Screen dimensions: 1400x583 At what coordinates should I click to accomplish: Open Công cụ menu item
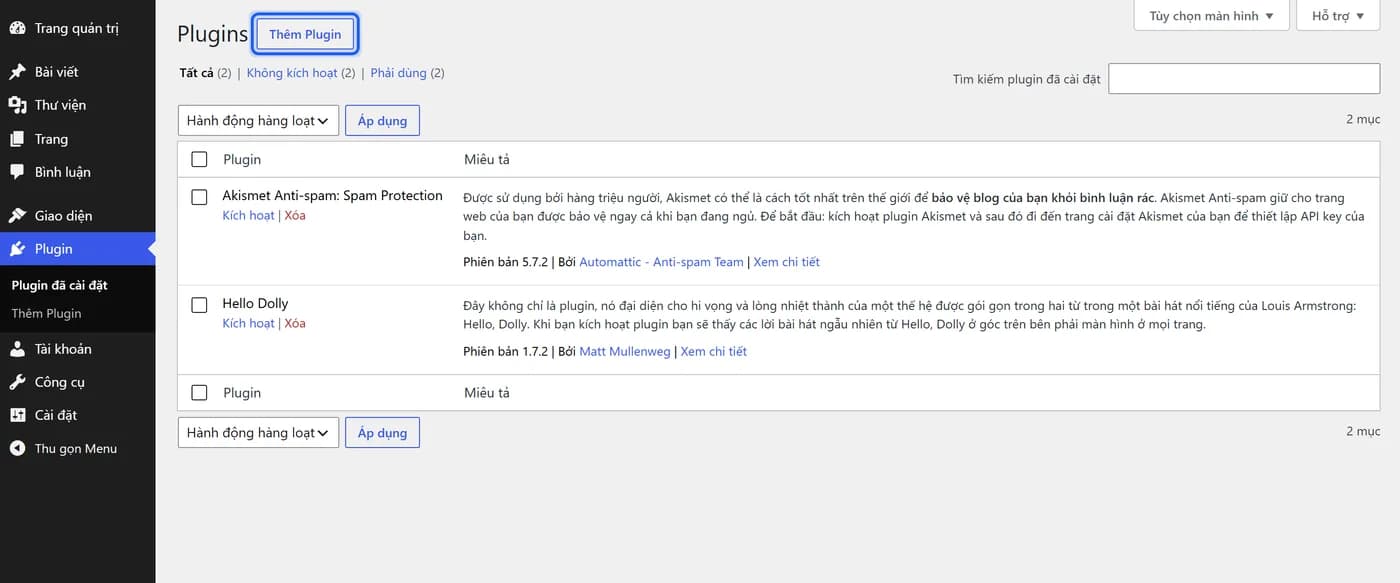click(78, 382)
